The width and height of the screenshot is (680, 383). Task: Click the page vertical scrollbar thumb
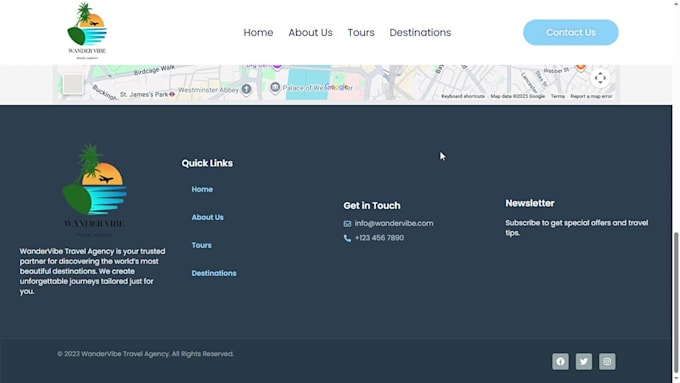pyautogui.click(x=676, y=302)
